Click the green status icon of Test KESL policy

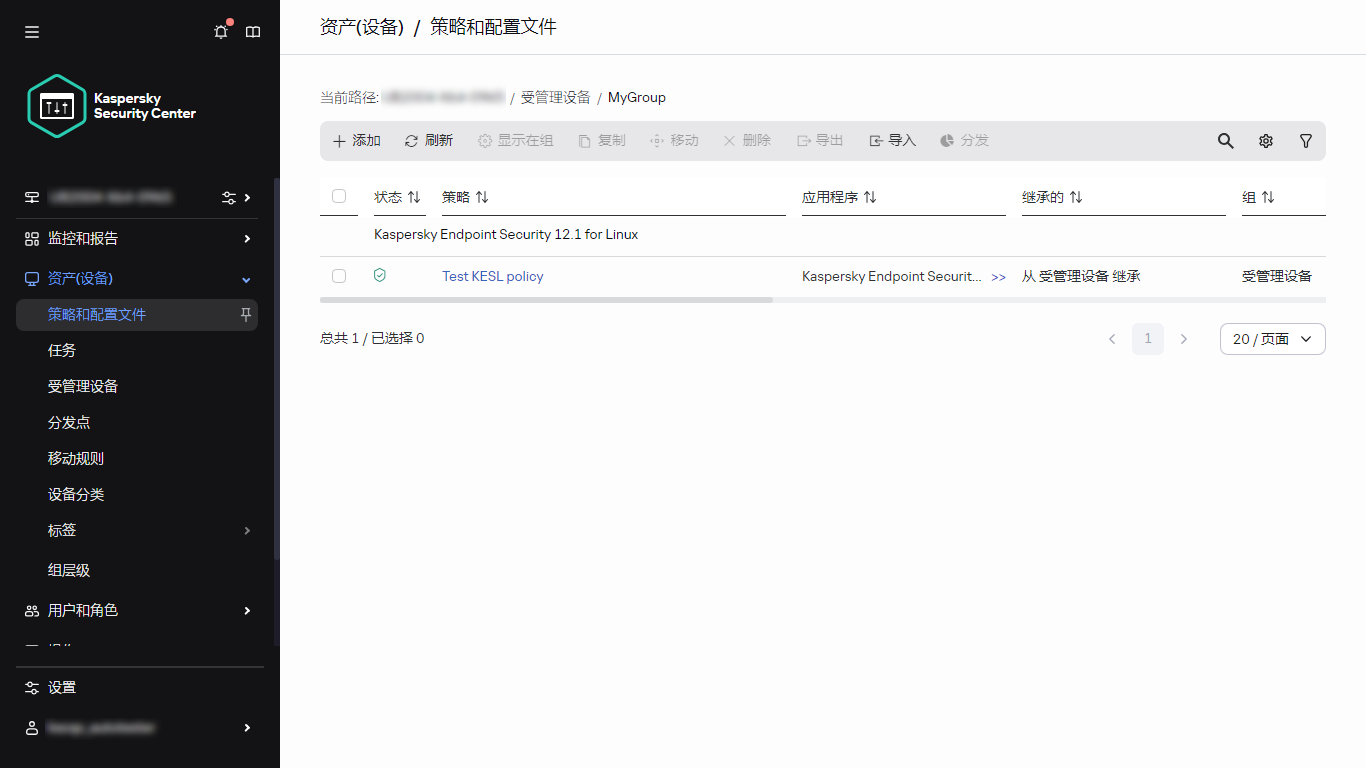(380, 275)
